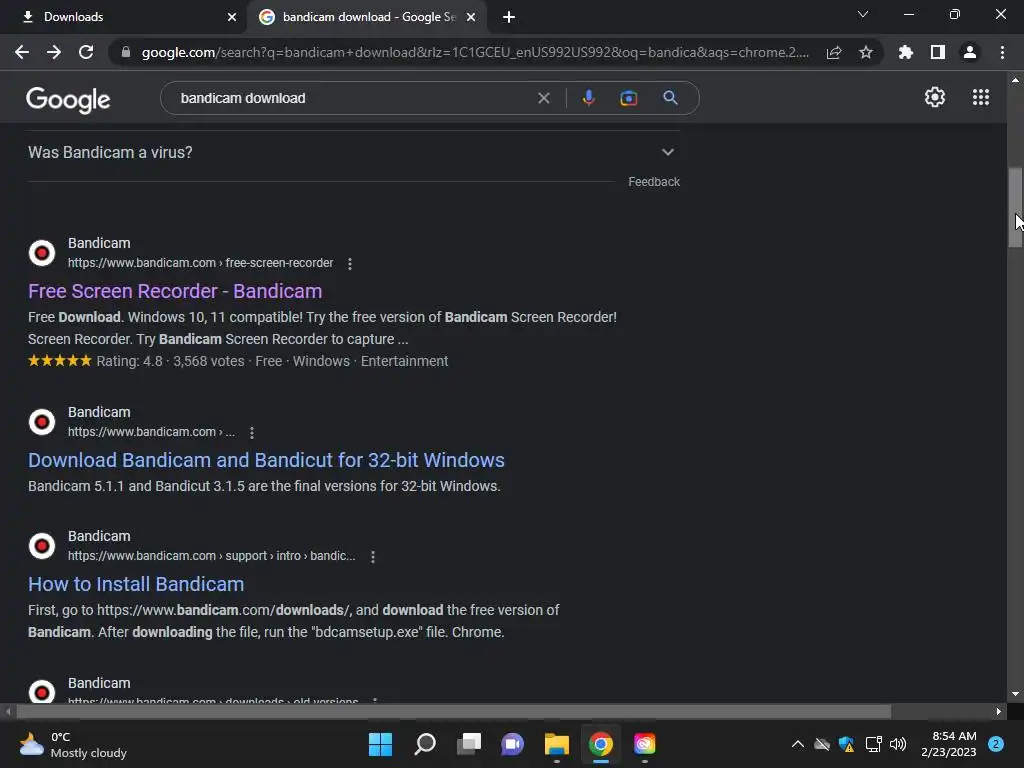Open the weather widget showing Mostly cloudy
This screenshot has width=1024, height=768.
[x=73, y=744]
